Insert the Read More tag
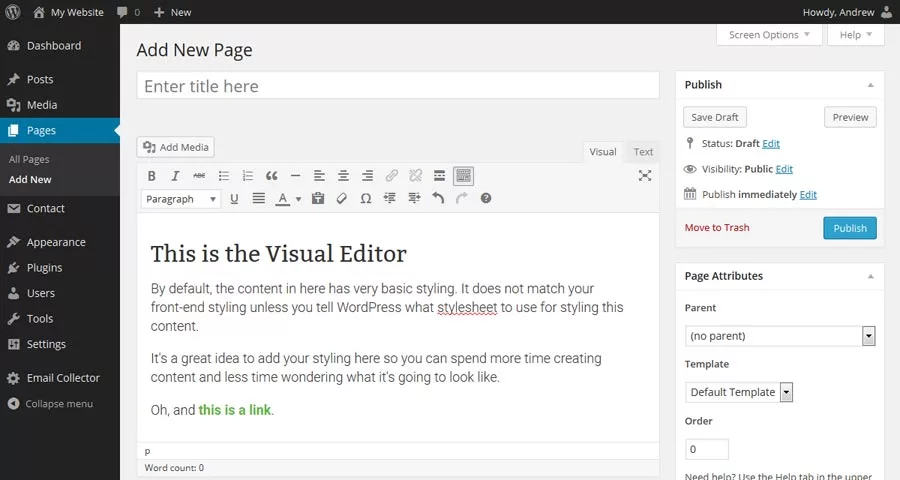Screen dimensions: 900x480 pyautogui.click(x=439, y=176)
